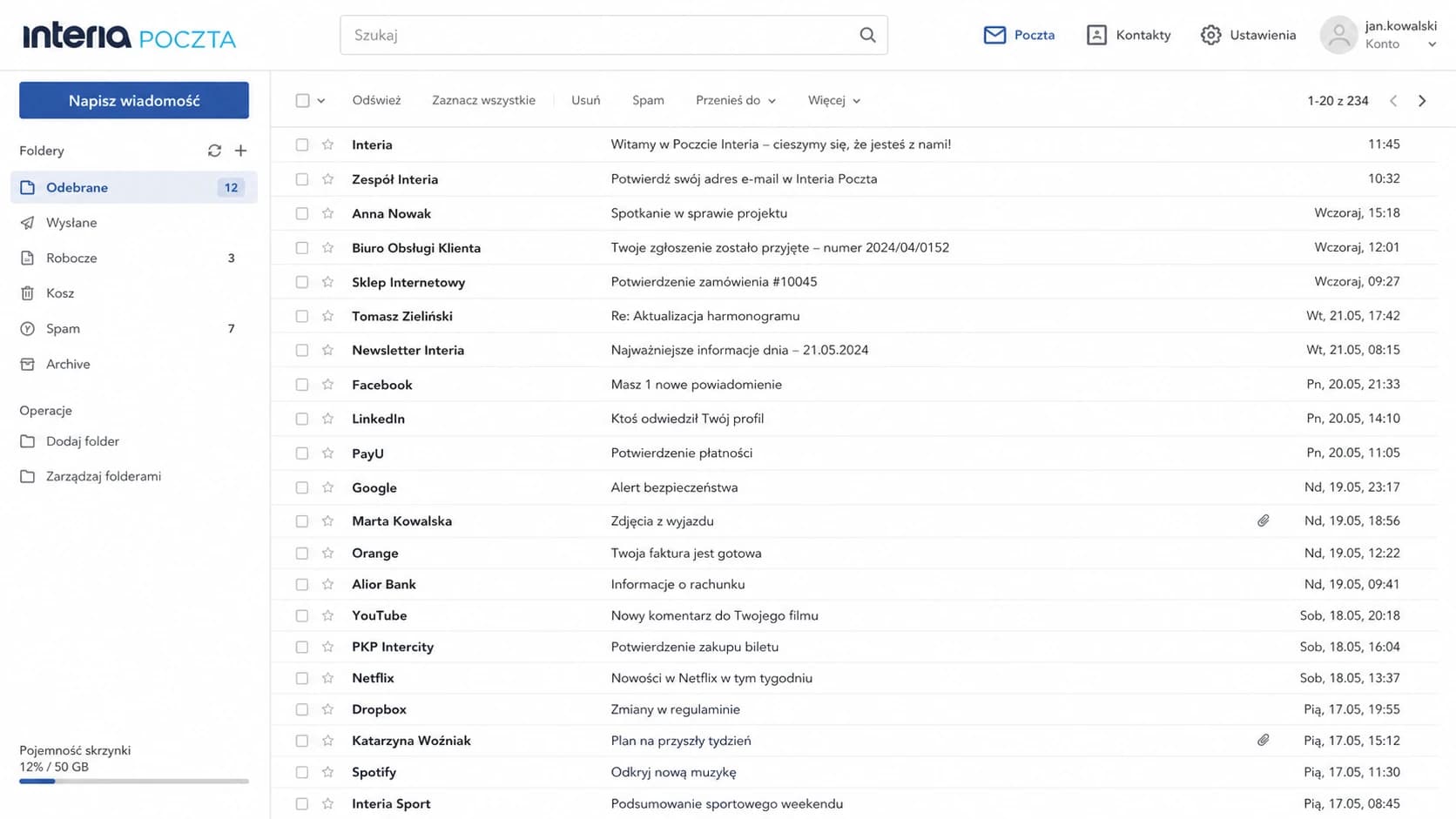Open message 'Potwierdzenie zamówienia #10045'
Viewport: 1456px width, 819px height.
pos(714,282)
